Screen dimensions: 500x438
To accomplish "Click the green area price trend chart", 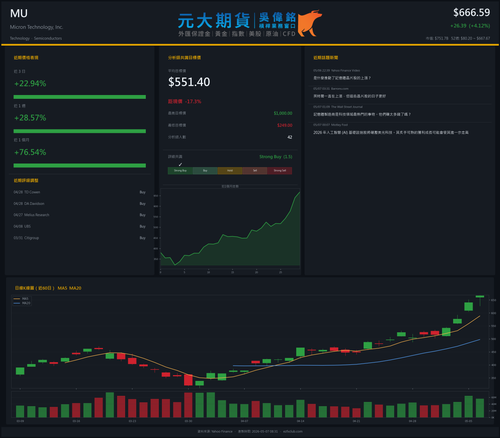I will coord(230,230).
